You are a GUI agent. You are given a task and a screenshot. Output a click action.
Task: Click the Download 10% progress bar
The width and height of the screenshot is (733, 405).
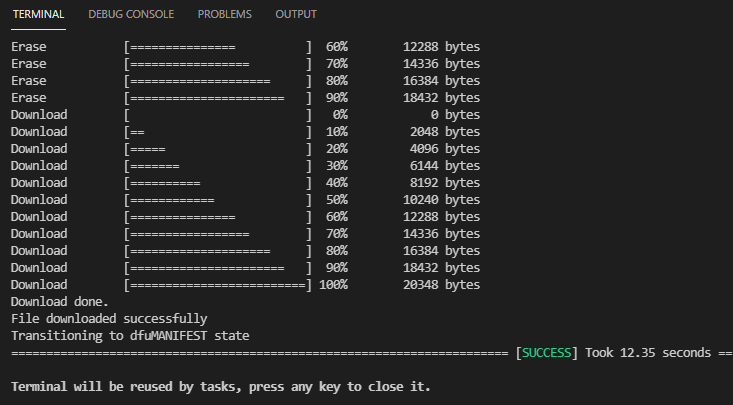point(218,132)
